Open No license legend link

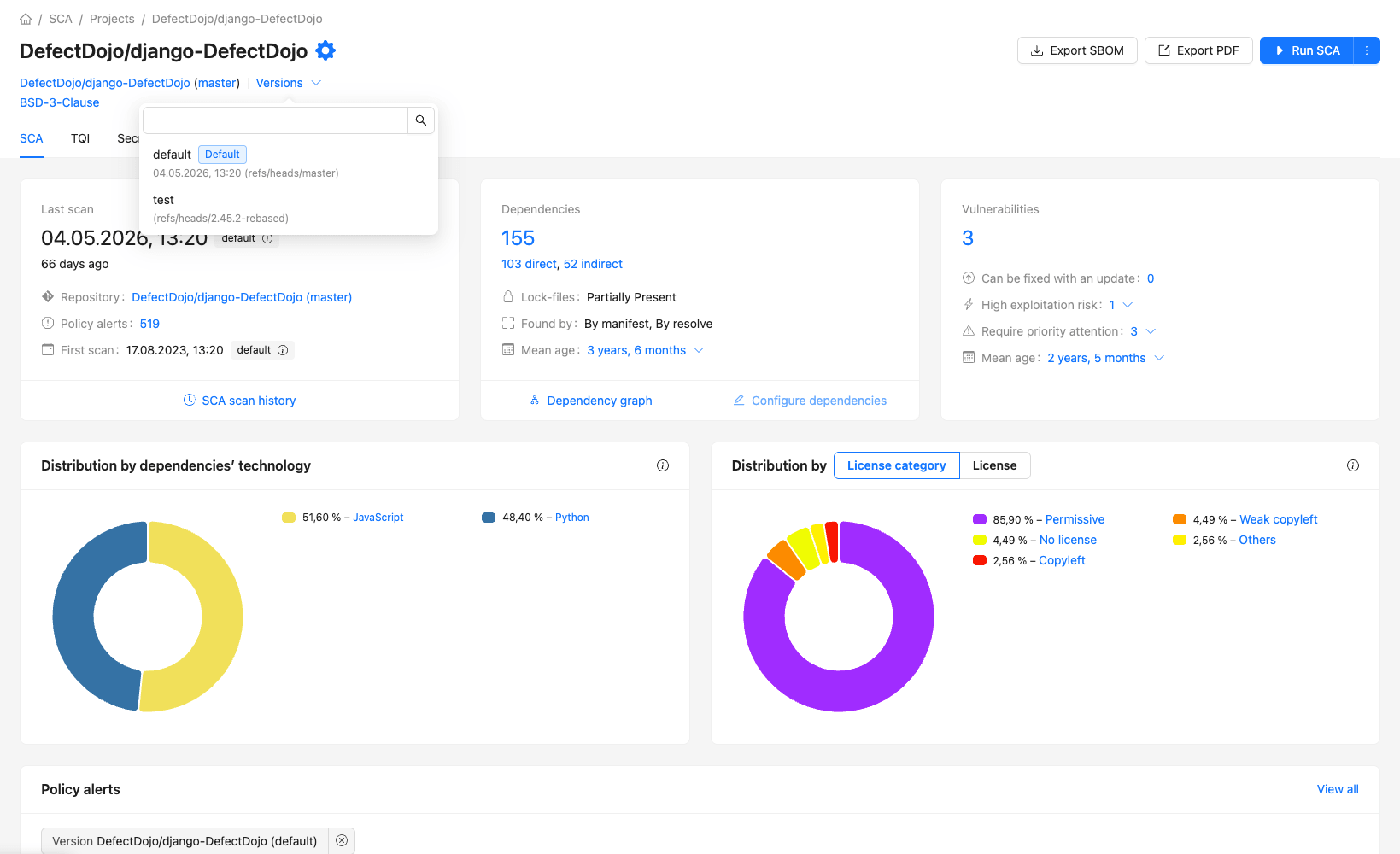tap(1068, 540)
